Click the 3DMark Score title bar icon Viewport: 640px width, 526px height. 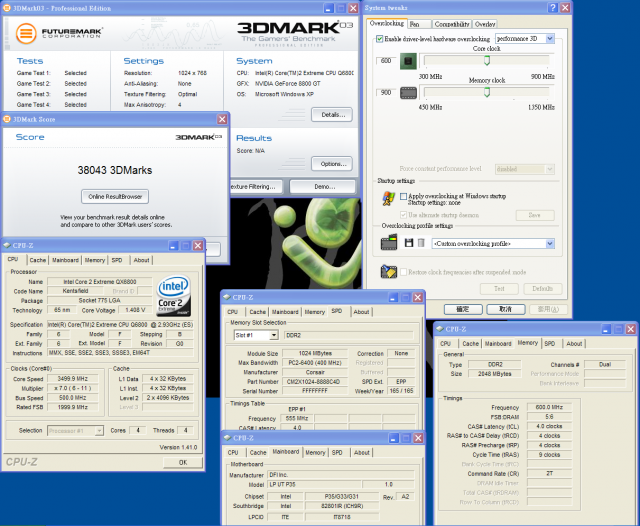pos(7,119)
